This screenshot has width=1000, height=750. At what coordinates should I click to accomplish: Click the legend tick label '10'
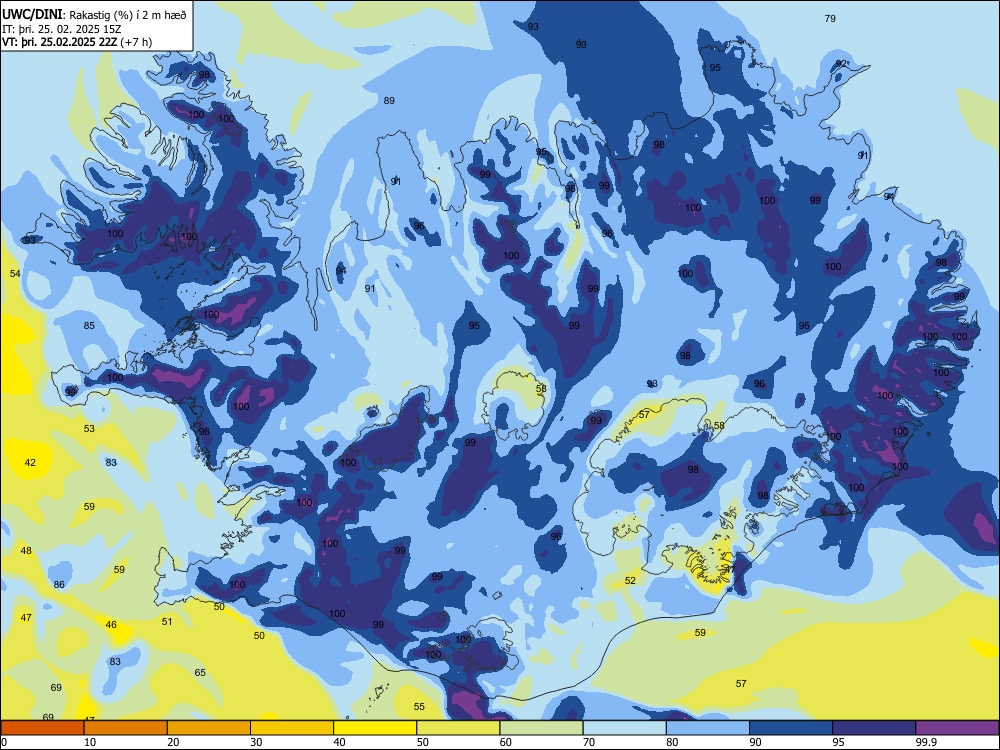tap(90, 742)
